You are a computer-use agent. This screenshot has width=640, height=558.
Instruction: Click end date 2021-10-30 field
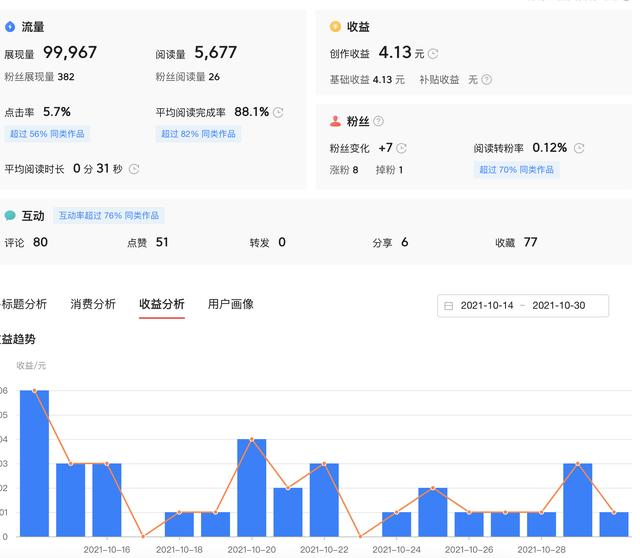click(559, 305)
